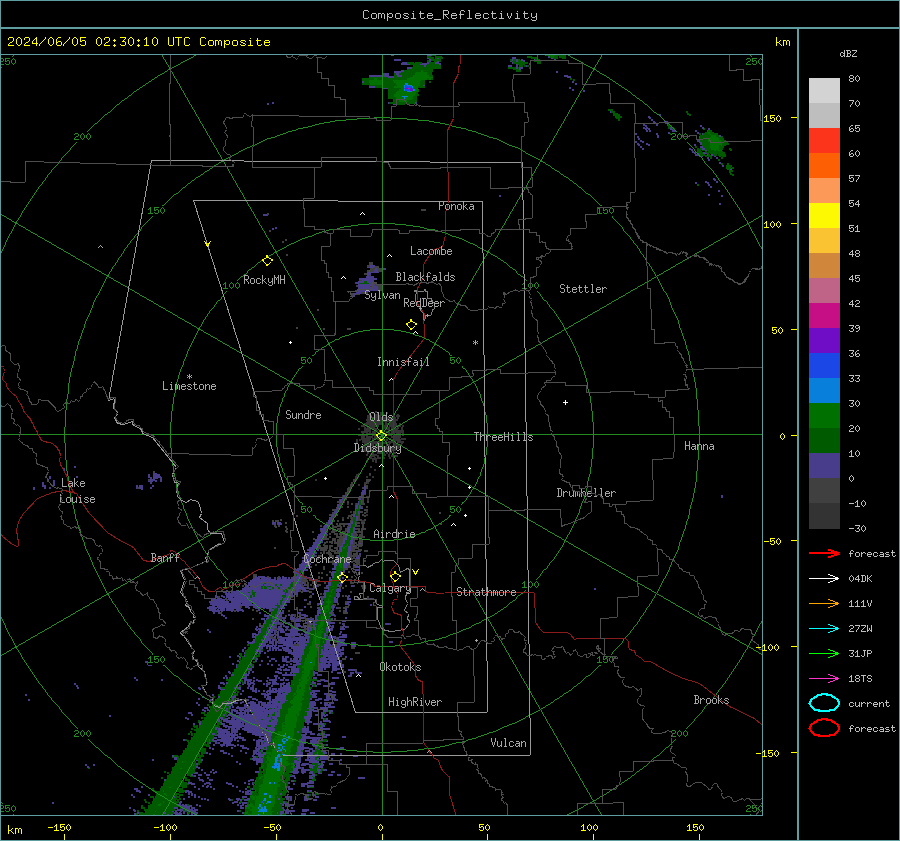The image size is (900, 841).
Task: Click the Lacombe town label
Action: pyautogui.click(x=431, y=251)
